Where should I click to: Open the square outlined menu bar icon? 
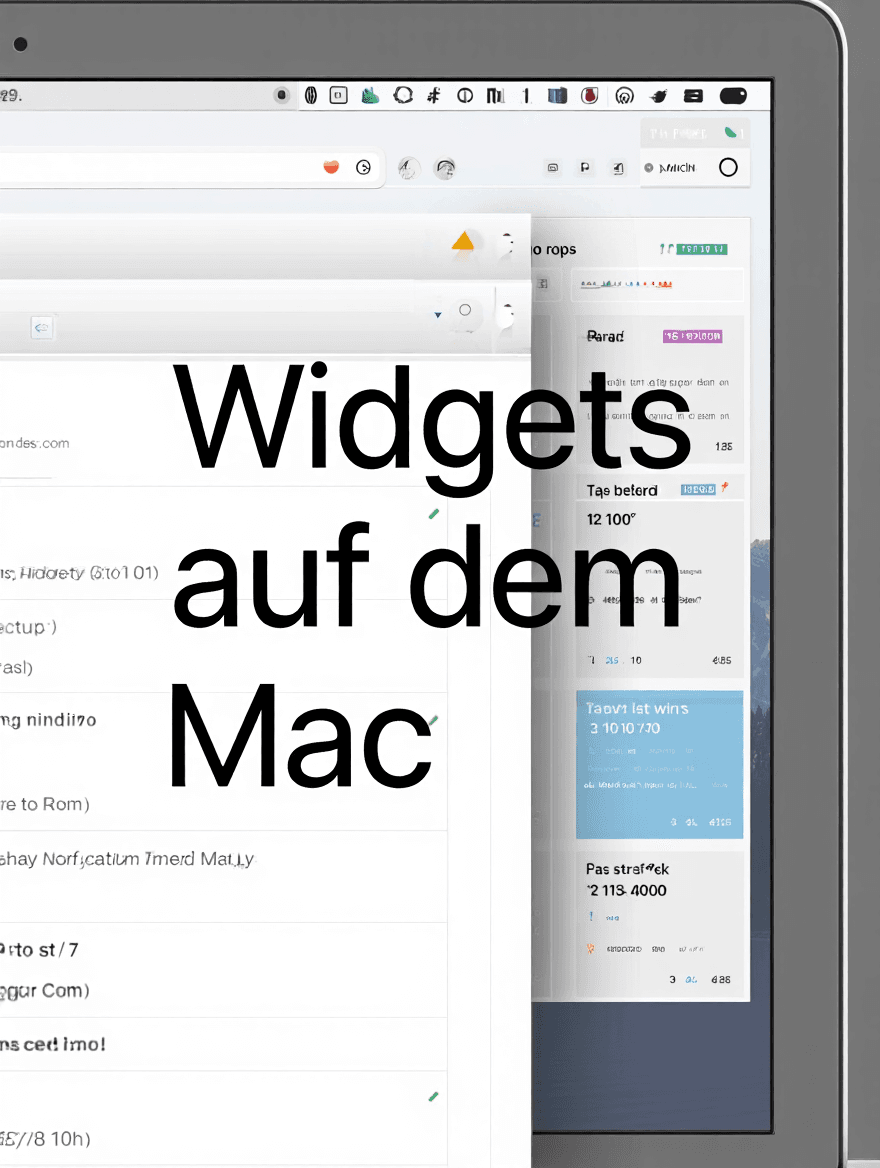pyautogui.click(x=338, y=95)
